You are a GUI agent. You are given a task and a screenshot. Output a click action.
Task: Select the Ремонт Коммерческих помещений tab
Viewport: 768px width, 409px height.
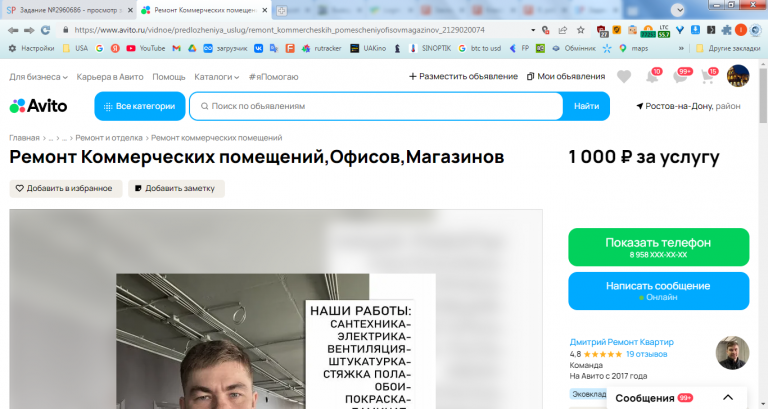[204, 10]
